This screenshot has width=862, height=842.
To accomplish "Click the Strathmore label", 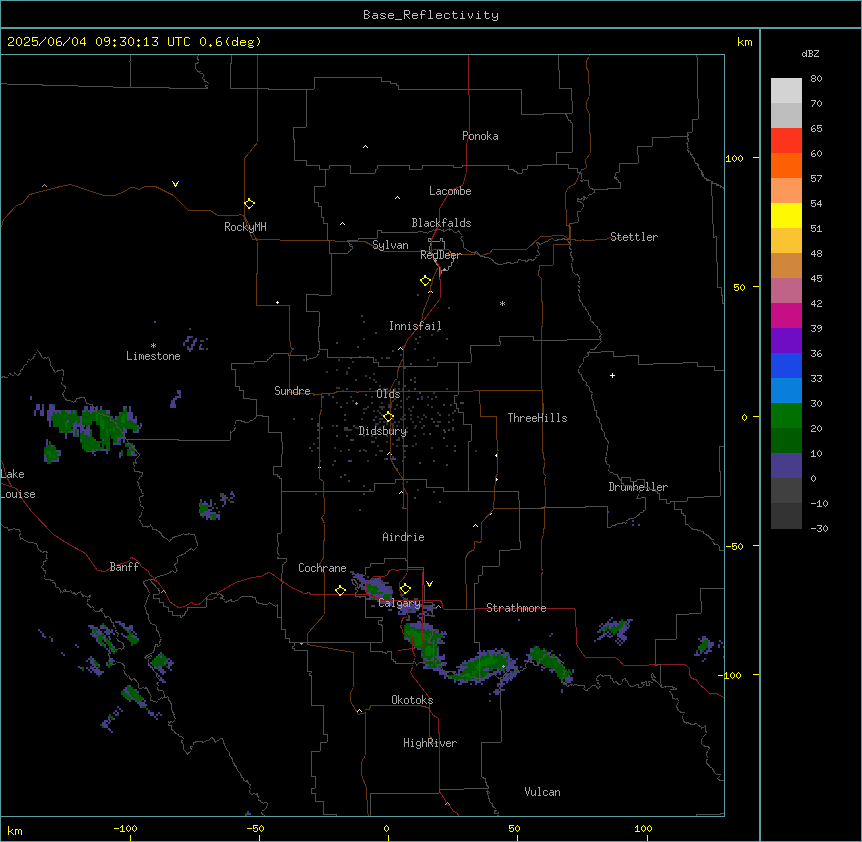I will click(x=516, y=608).
